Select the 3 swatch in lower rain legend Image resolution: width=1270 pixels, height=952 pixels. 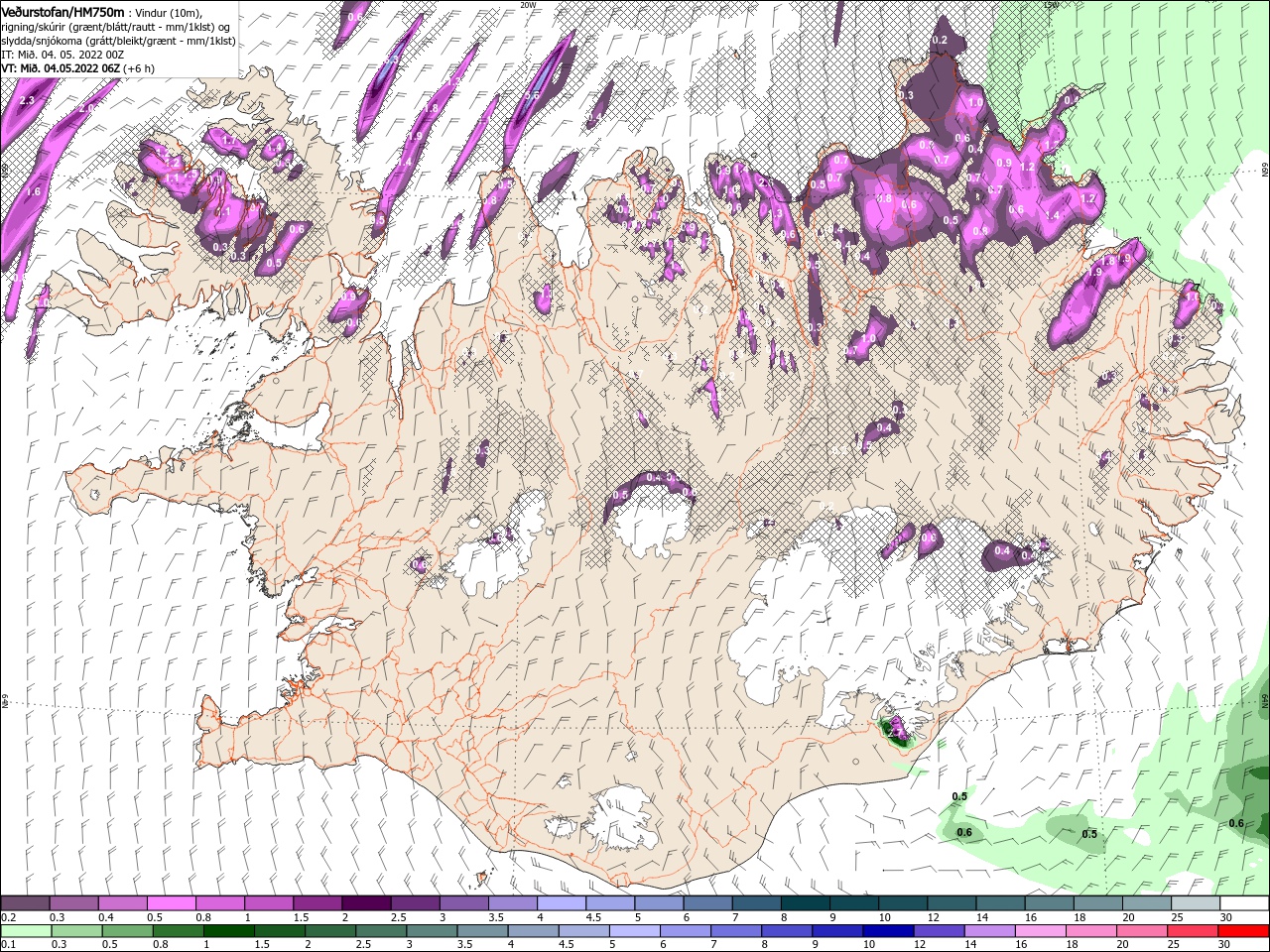coord(432,931)
